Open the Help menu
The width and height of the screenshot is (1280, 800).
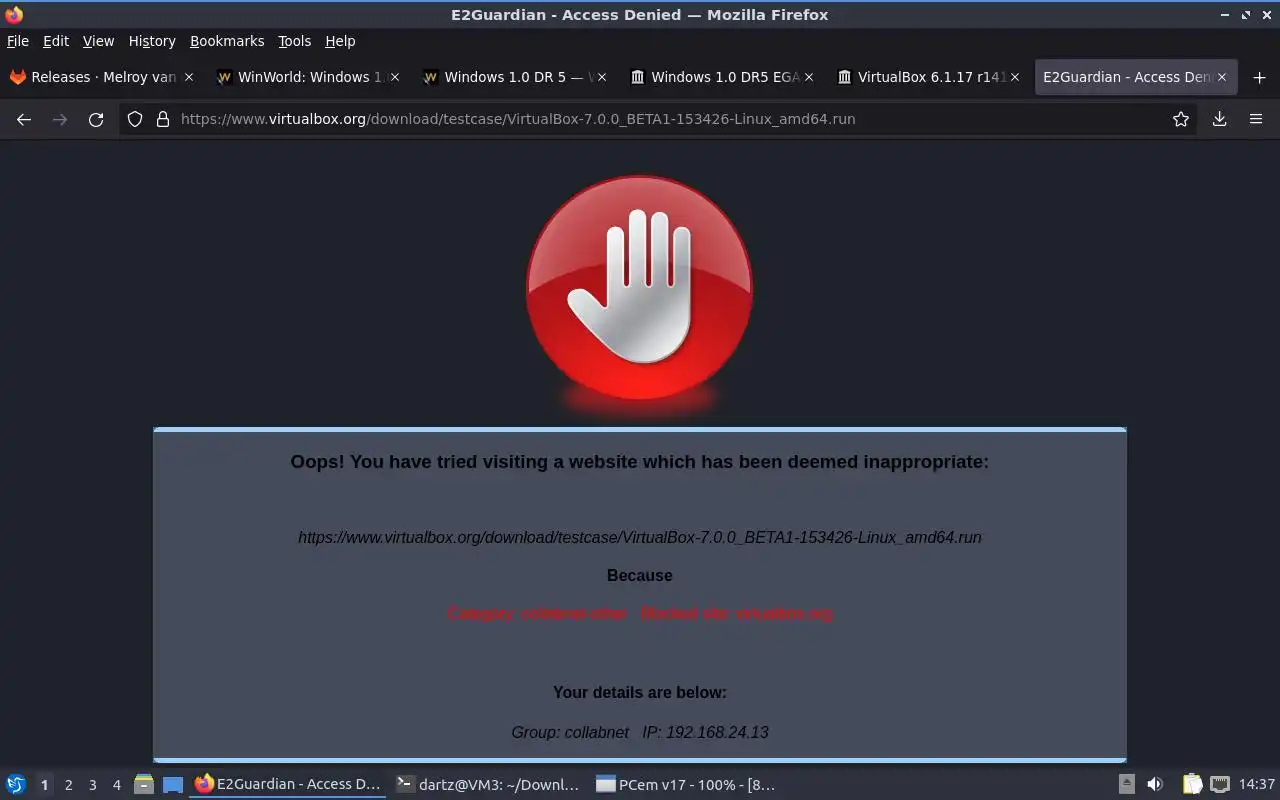[x=340, y=41]
